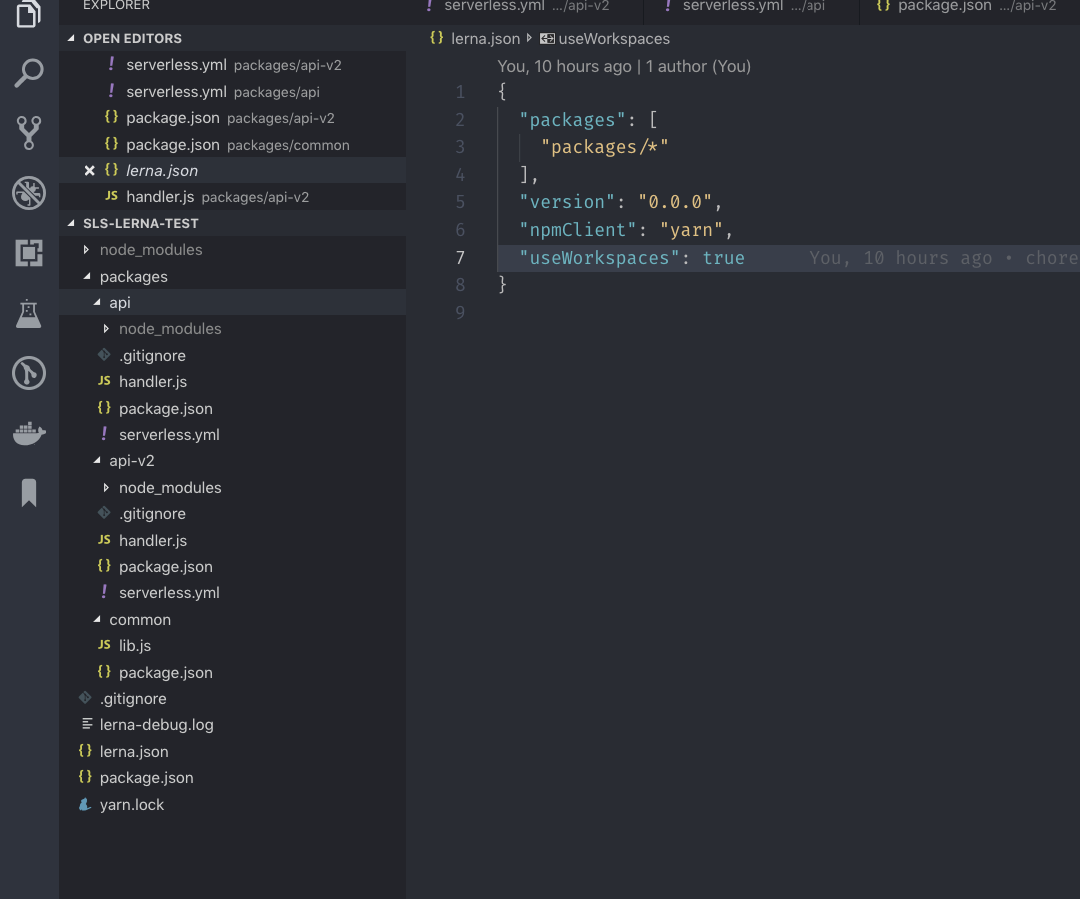Expand the root node_modules folder
Image resolution: width=1080 pixels, height=899 pixels.
(x=85, y=249)
